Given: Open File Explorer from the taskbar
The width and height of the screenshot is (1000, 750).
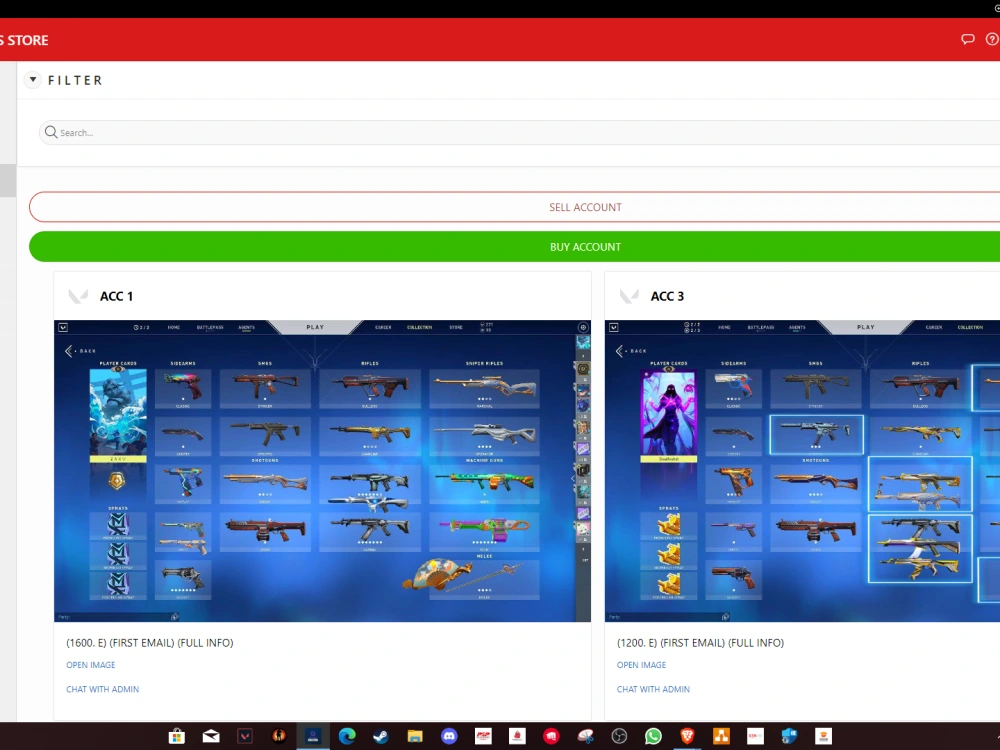Looking at the screenshot, I should point(415,736).
